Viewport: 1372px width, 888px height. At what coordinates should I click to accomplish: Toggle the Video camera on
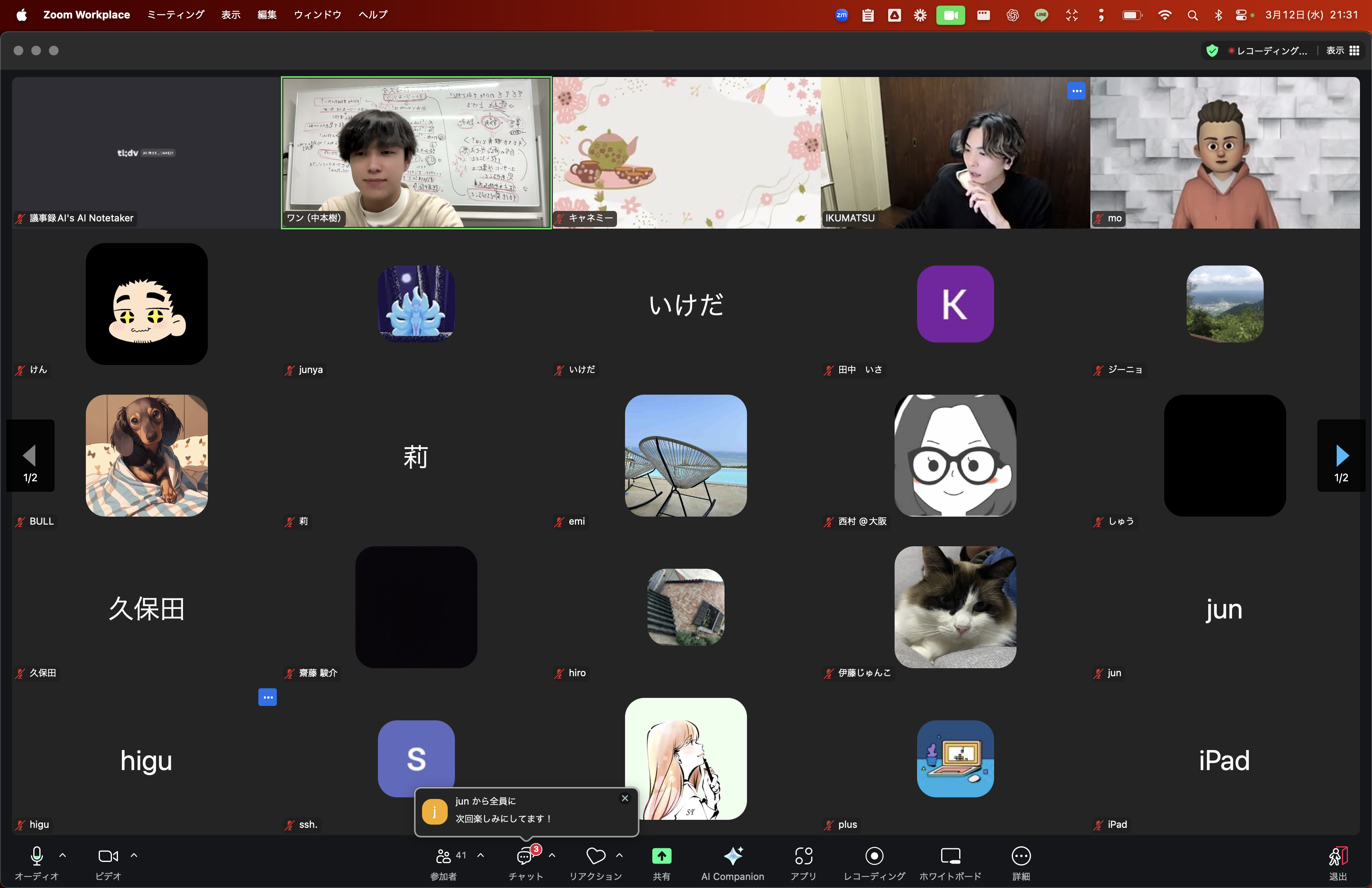pyautogui.click(x=108, y=856)
